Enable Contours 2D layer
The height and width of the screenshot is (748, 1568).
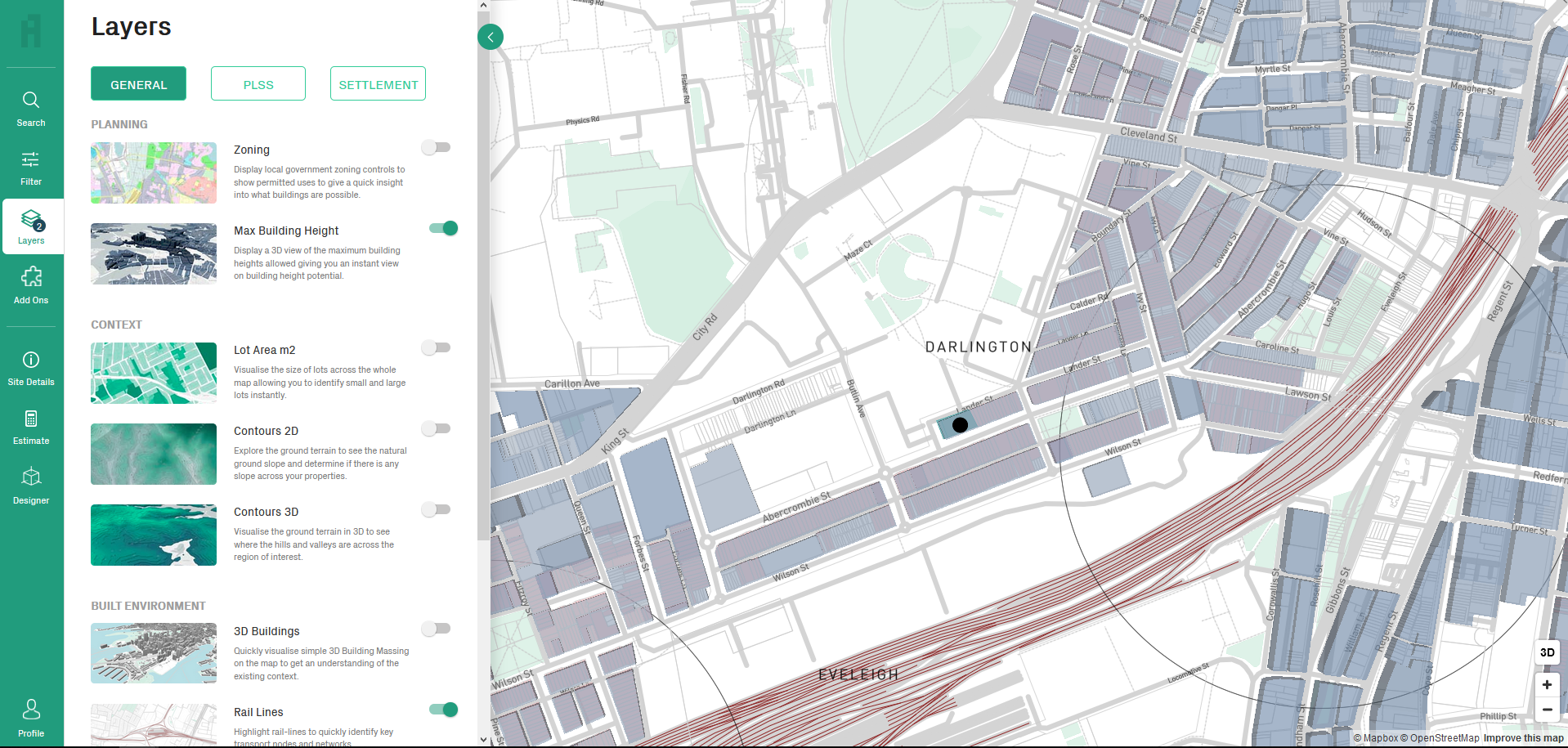click(436, 428)
